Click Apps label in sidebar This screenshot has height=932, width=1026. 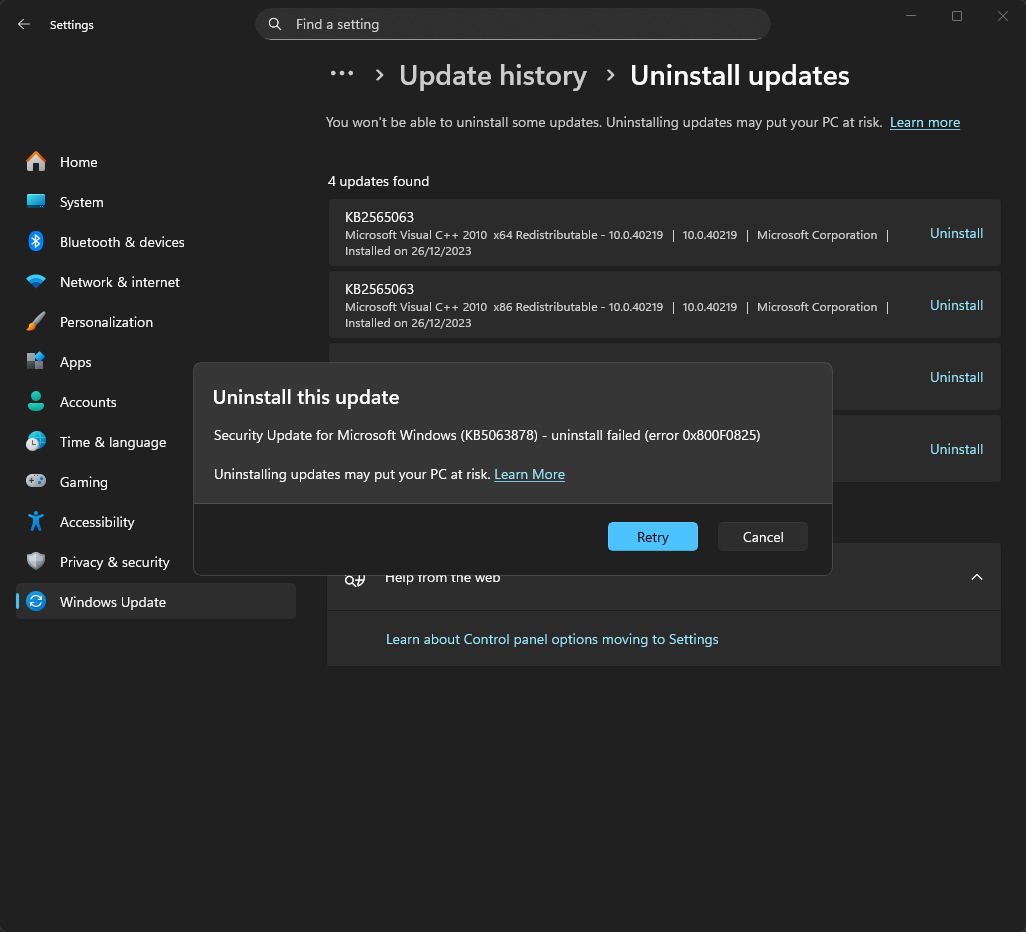click(x=75, y=362)
